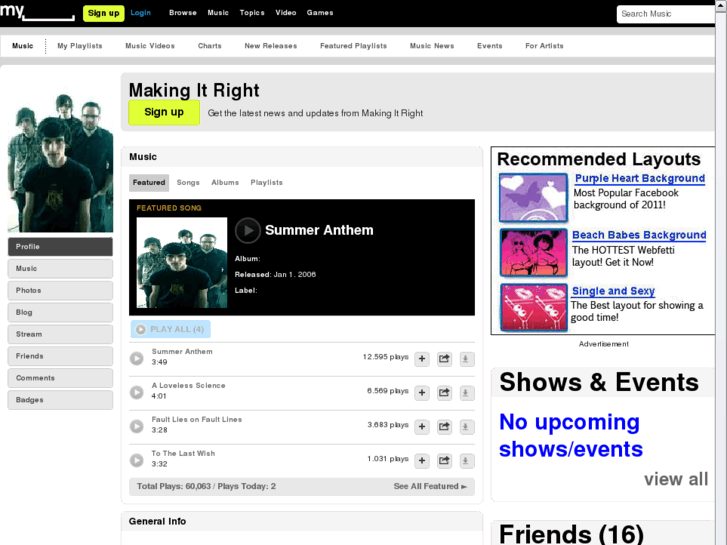Open Badges in the sidebar
Viewport: 727px width, 545px height.
[x=60, y=400]
